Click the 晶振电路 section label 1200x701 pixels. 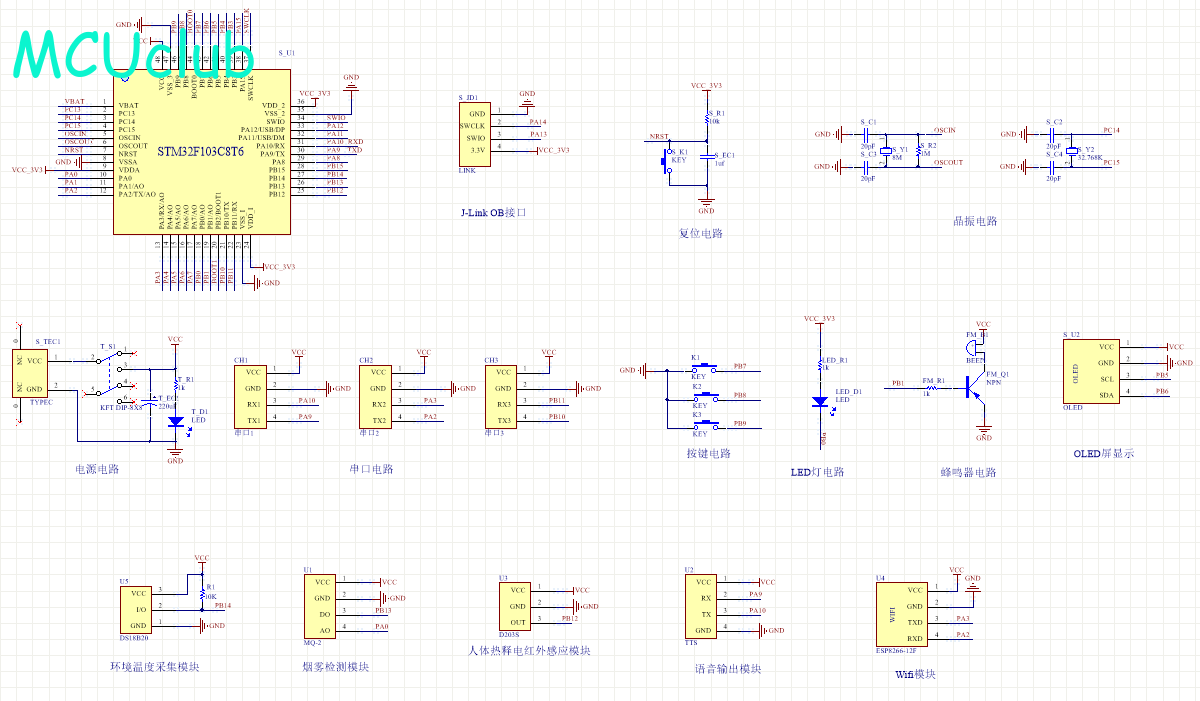[975, 221]
